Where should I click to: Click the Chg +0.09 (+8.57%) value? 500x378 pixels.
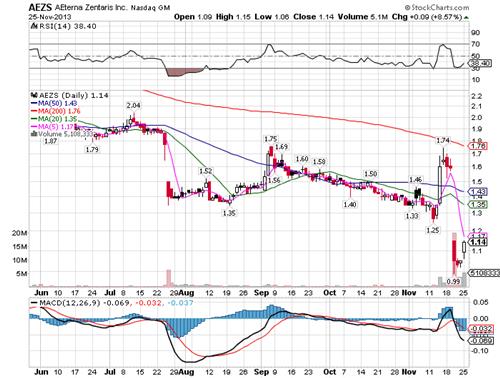tap(427, 17)
